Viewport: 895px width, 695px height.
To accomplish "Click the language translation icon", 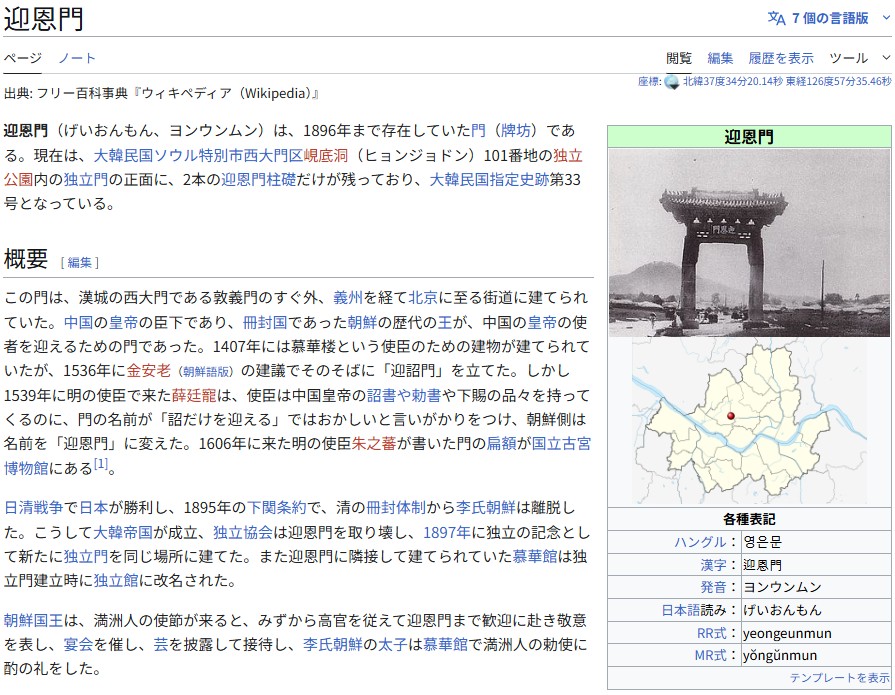I will click(776, 18).
